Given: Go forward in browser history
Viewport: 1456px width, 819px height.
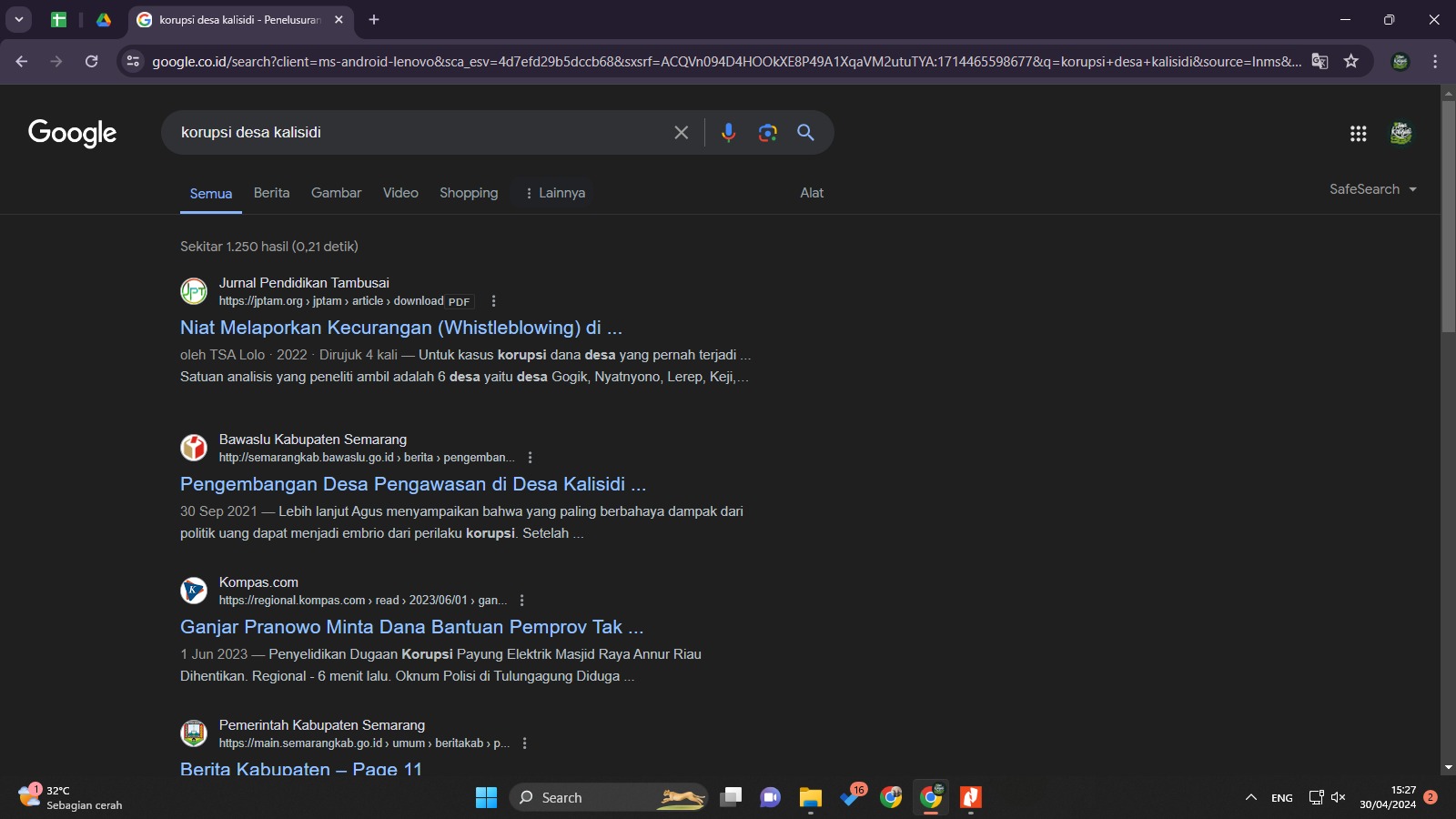Looking at the screenshot, I should (x=56, y=61).
